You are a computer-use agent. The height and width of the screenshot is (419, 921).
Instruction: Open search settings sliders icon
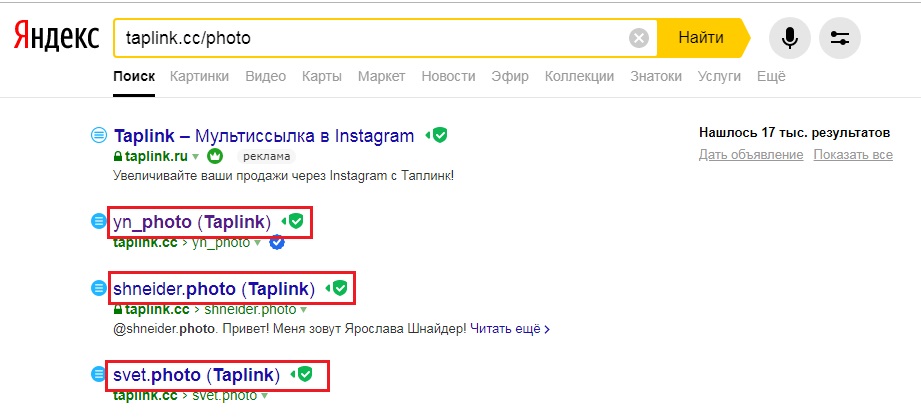click(x=840, y=39)
